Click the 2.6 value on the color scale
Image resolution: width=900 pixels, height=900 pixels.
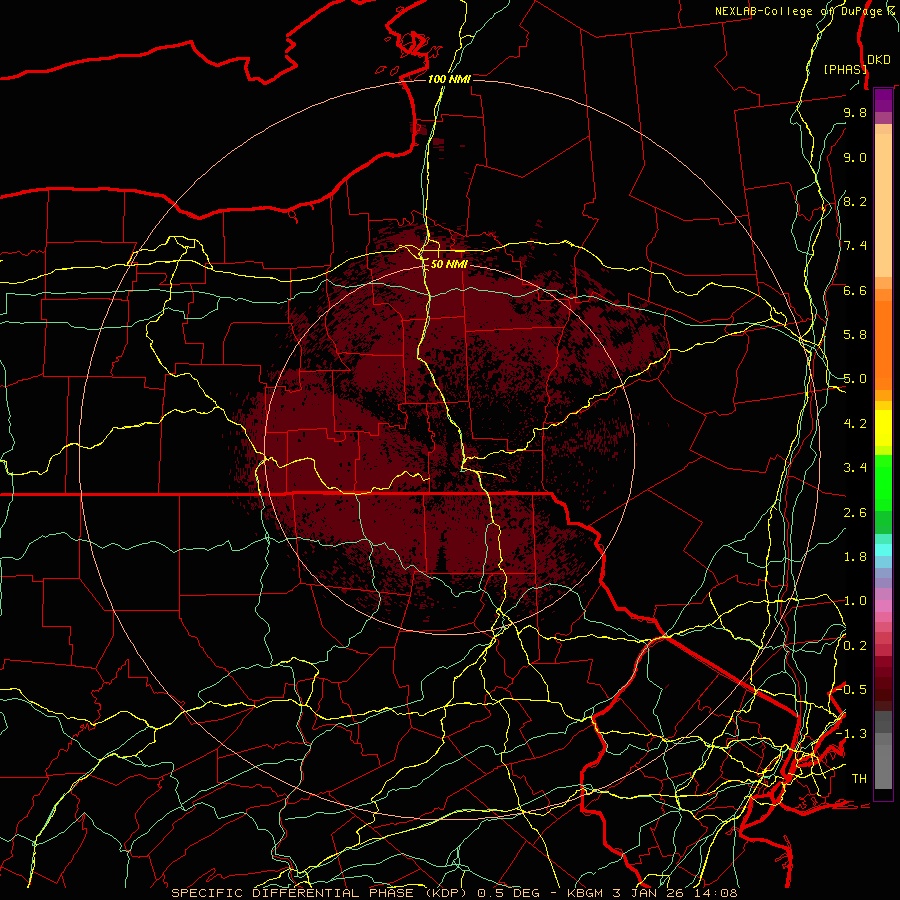tap(855, 513)
